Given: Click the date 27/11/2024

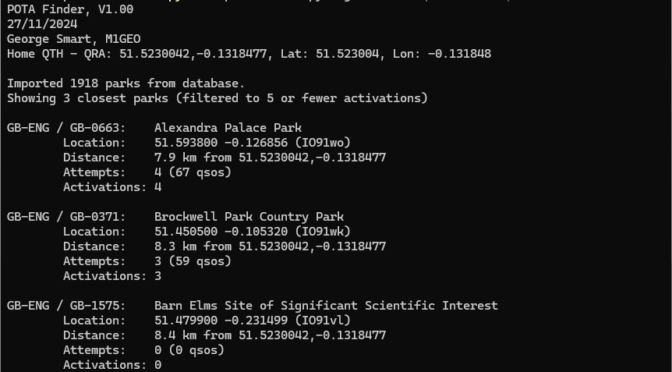Looking at the screenshot, I should click(42, 24).
